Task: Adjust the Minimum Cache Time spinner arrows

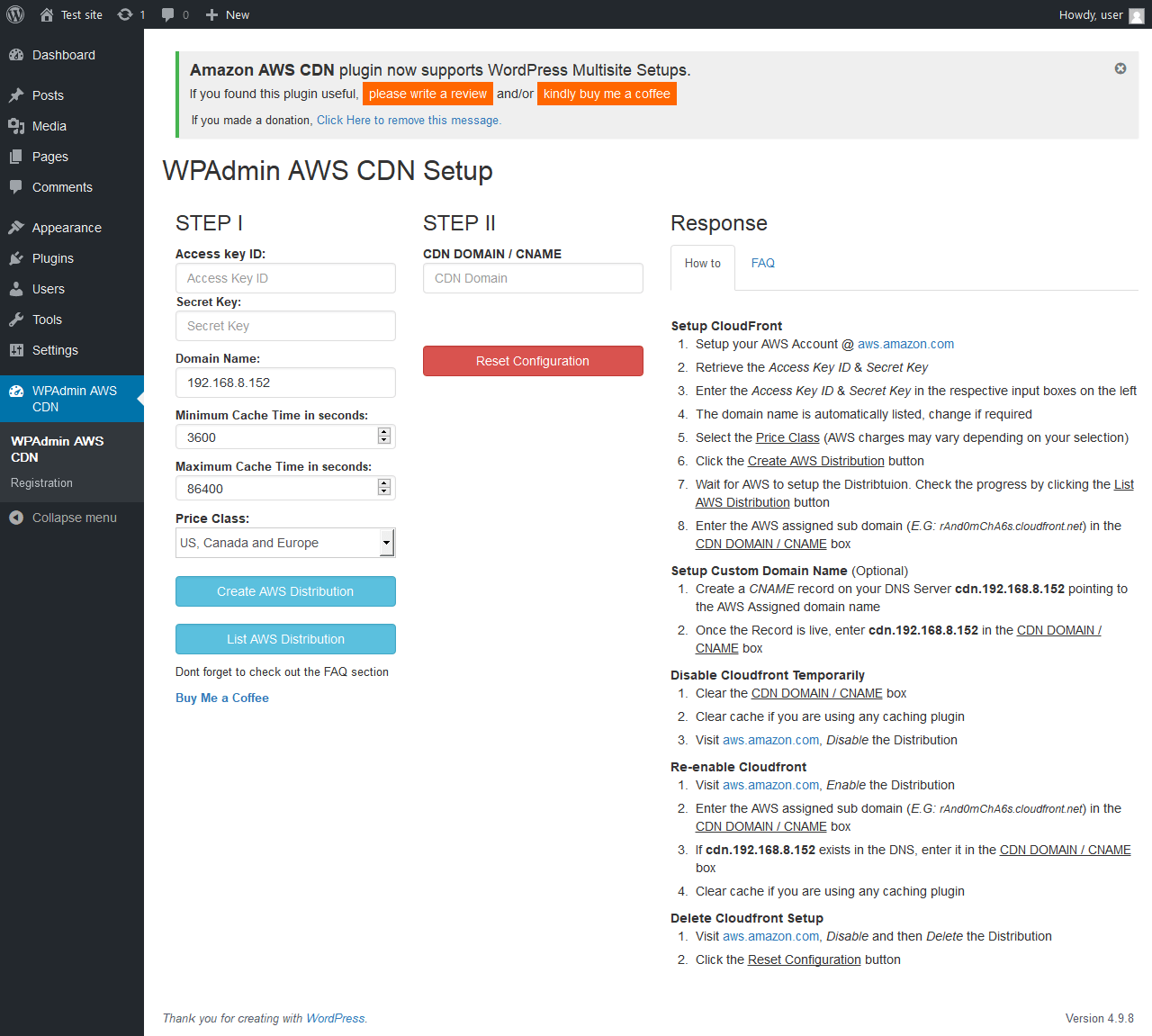Action: (x=384, y=437)
